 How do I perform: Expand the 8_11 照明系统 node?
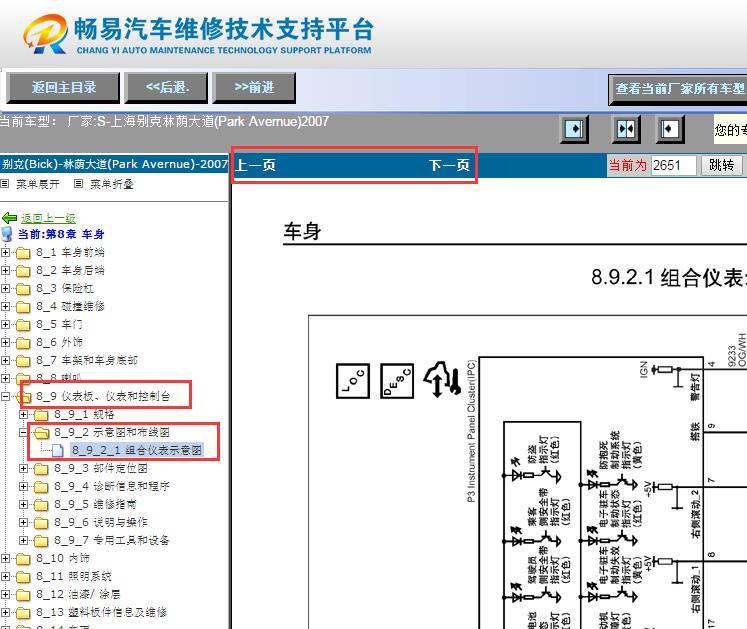click(x=5, y=577)
